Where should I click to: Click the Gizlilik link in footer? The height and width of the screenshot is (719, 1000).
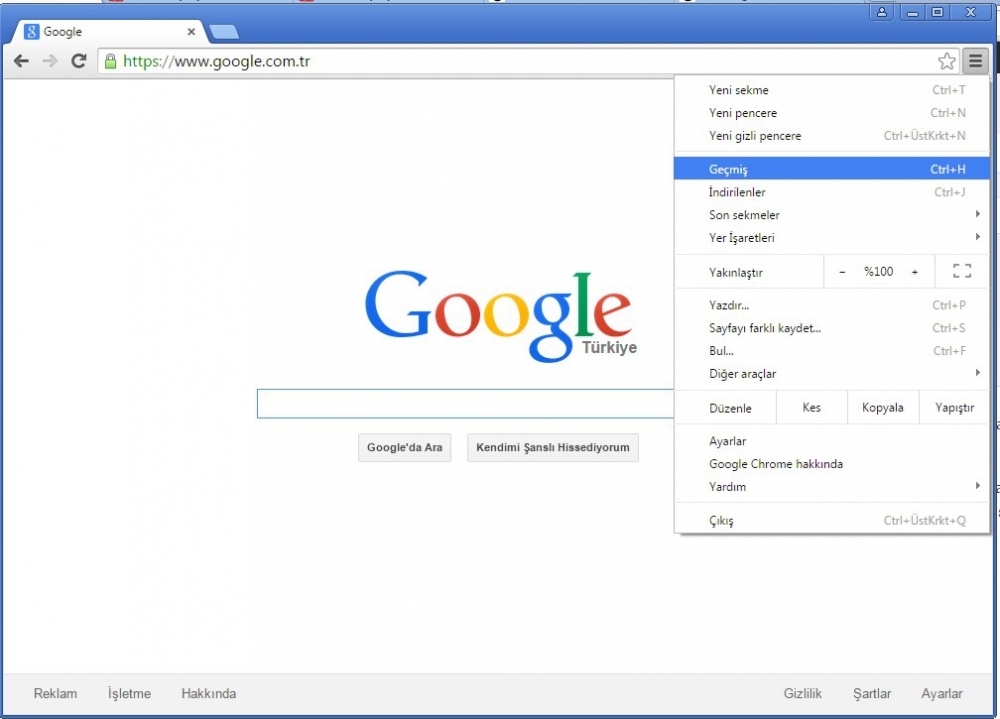pyautogui.click(x=802, y=693)
